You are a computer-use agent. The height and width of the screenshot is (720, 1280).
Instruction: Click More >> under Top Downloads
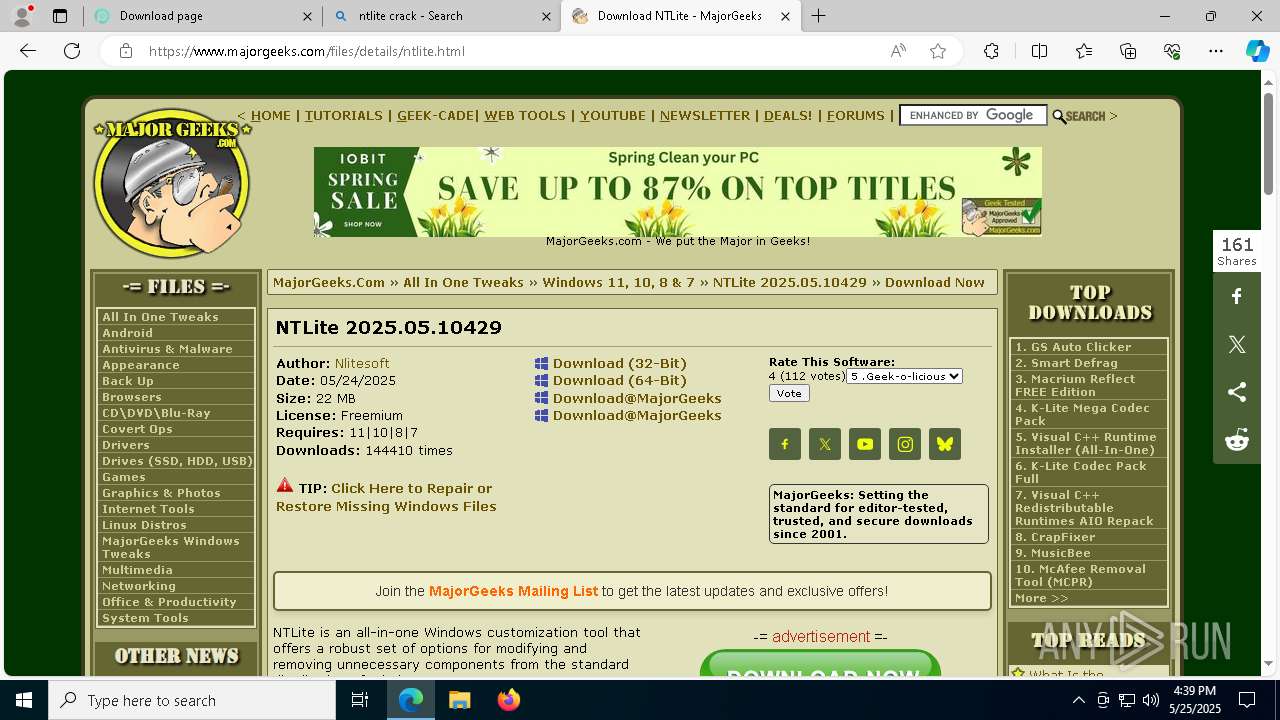click(1041, 598)
